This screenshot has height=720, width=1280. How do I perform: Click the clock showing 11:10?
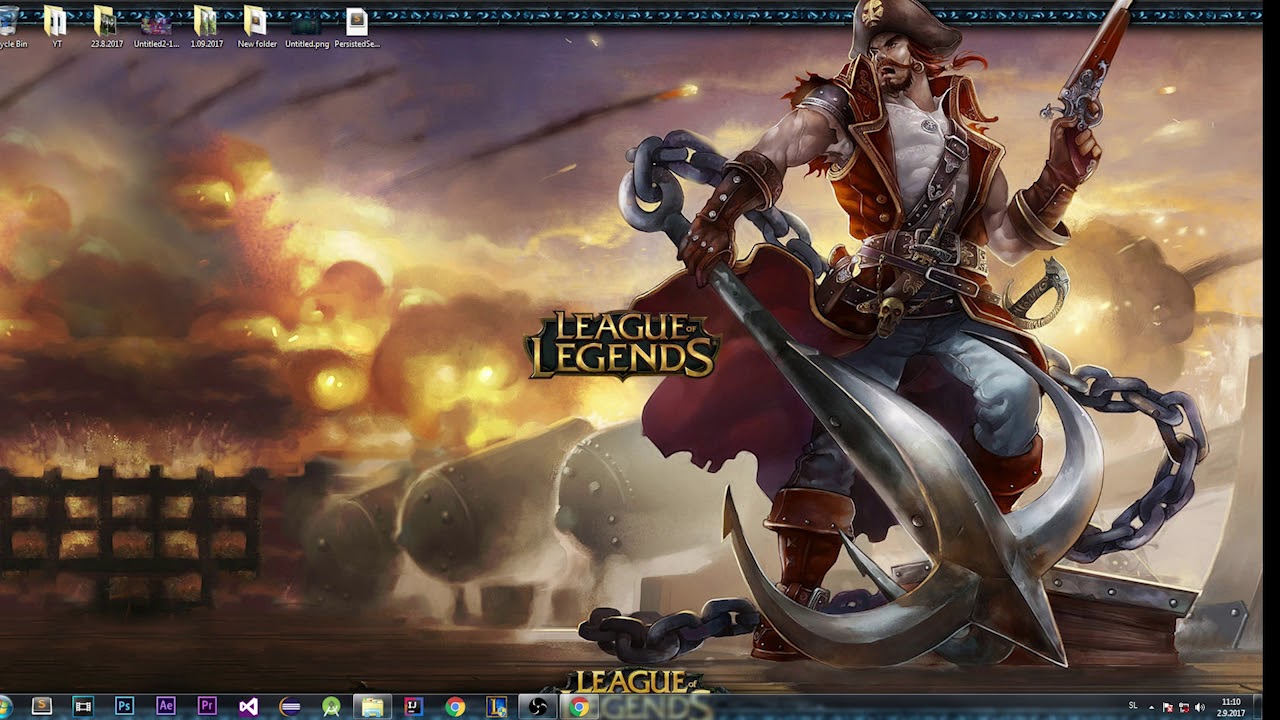[x=1231, y=707]
